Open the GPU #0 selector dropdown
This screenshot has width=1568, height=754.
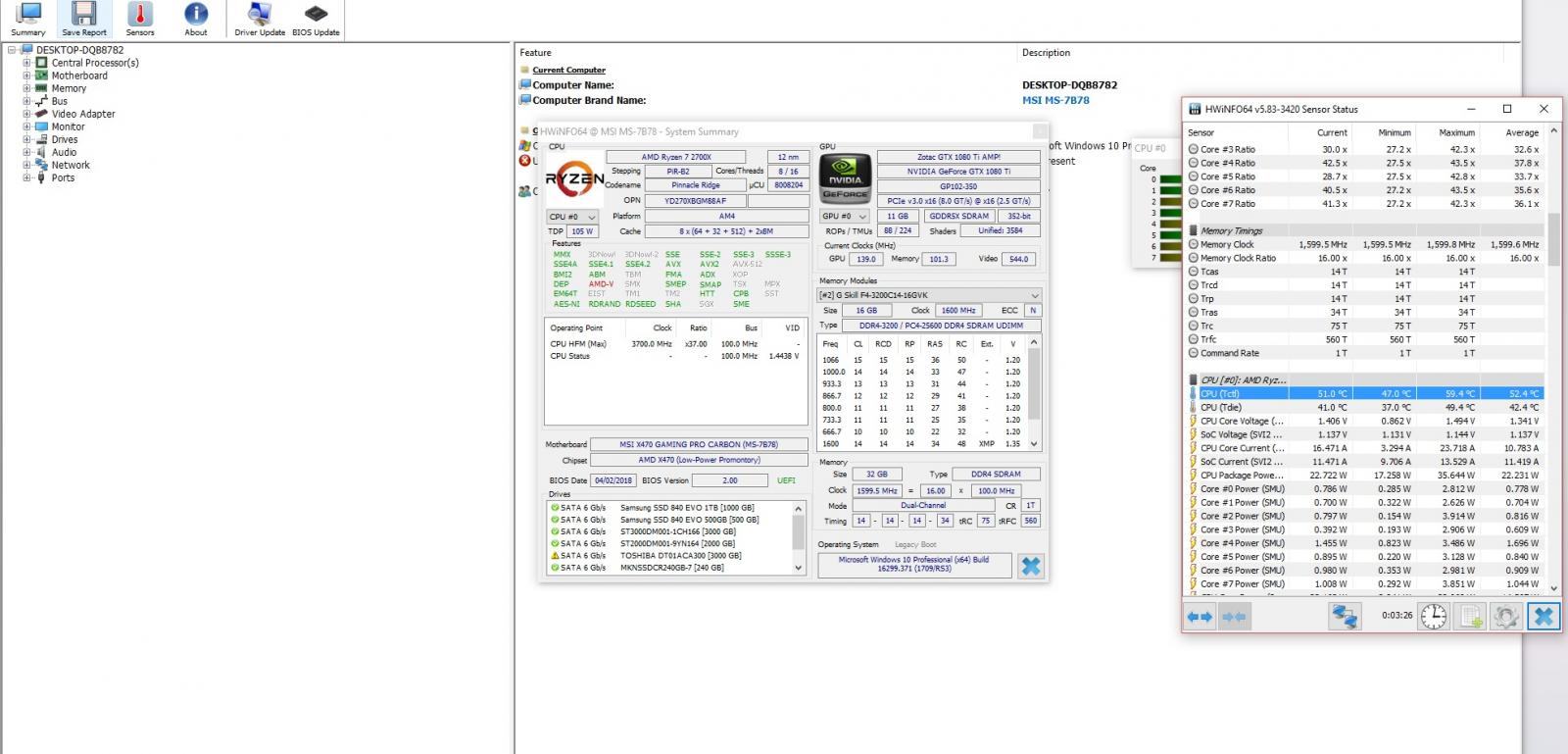(x=844, y=217)
